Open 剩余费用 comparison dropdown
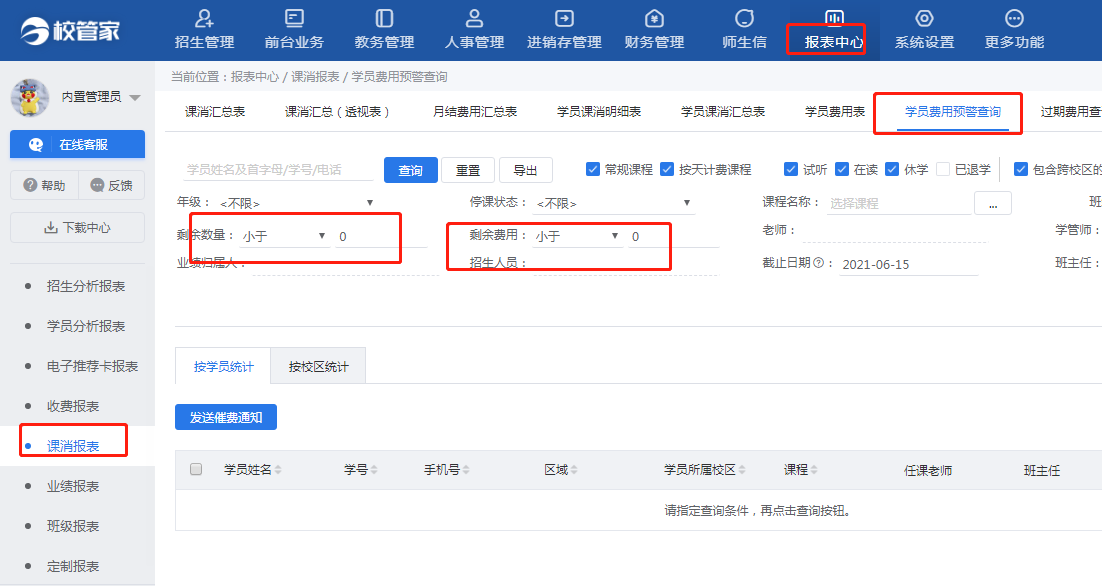This screenshot has width=1102, height=586. coord(577,236)
